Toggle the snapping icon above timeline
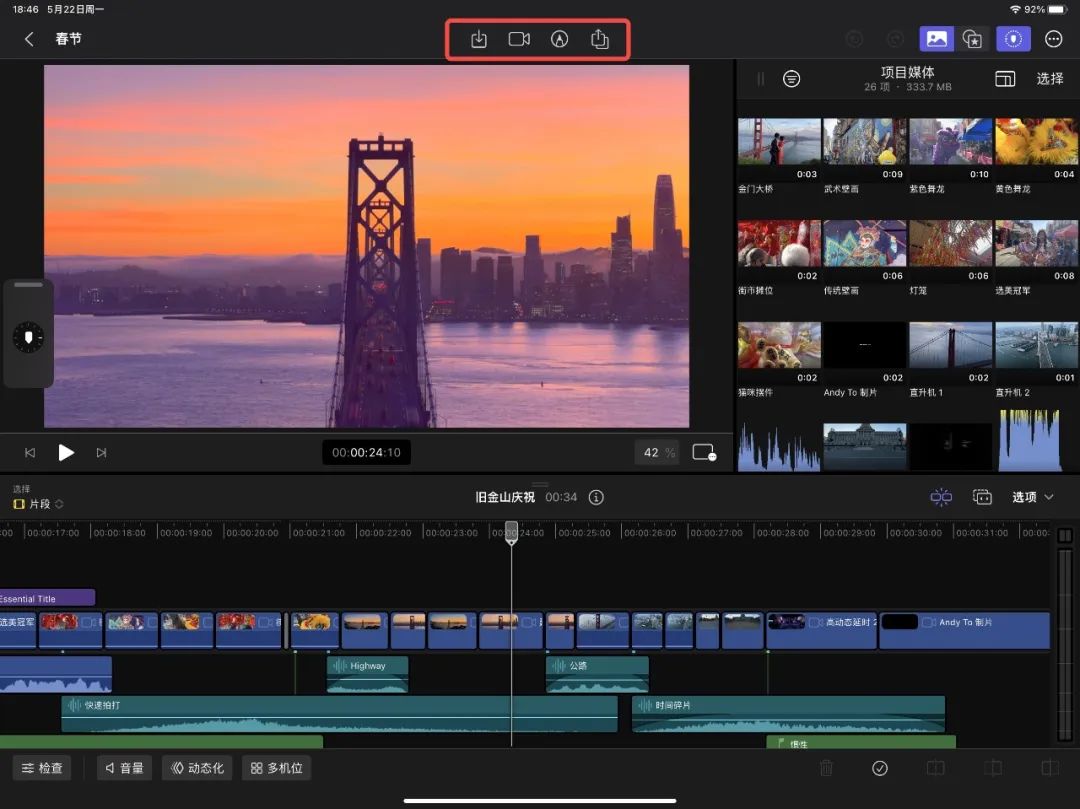 (941, 497)
